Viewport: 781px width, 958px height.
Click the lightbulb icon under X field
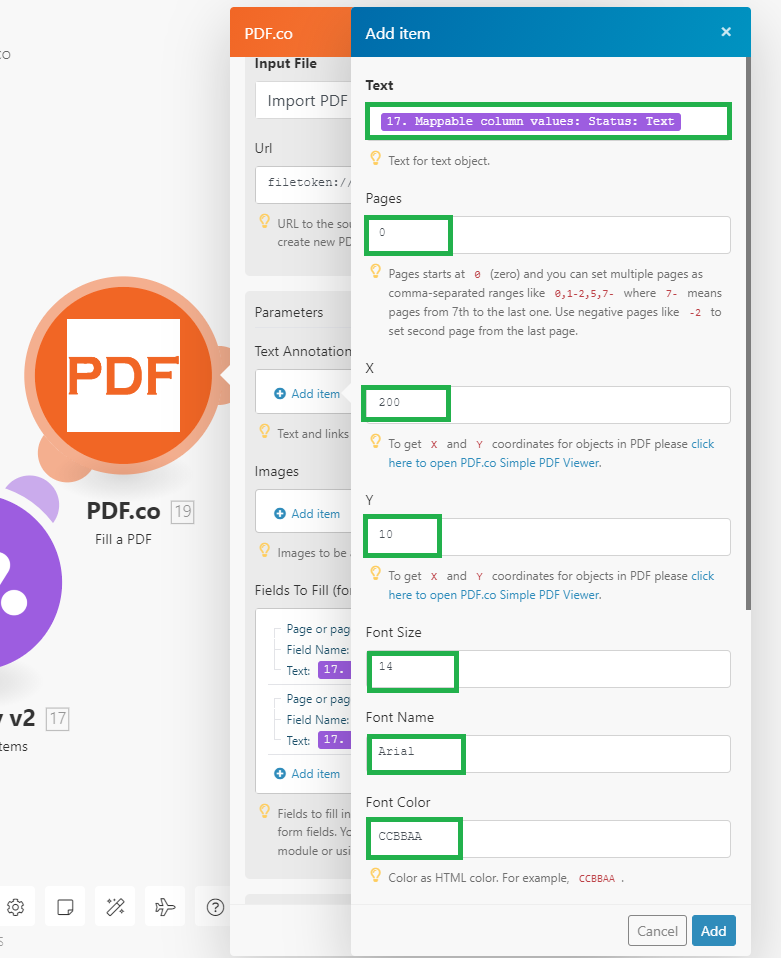[376, 441]
